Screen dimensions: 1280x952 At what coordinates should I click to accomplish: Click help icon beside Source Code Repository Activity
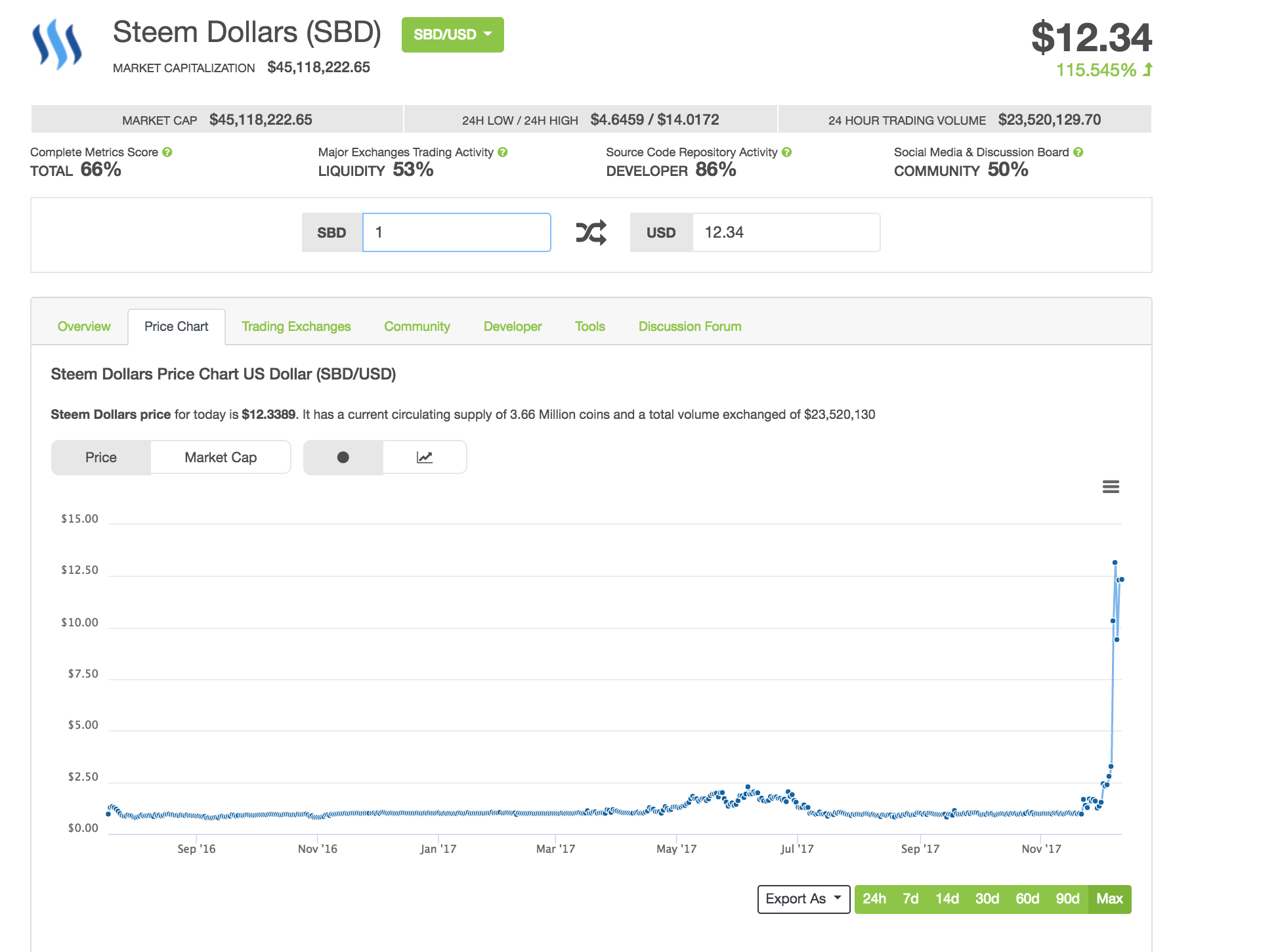pyautogui.click(x=787, y=152)
